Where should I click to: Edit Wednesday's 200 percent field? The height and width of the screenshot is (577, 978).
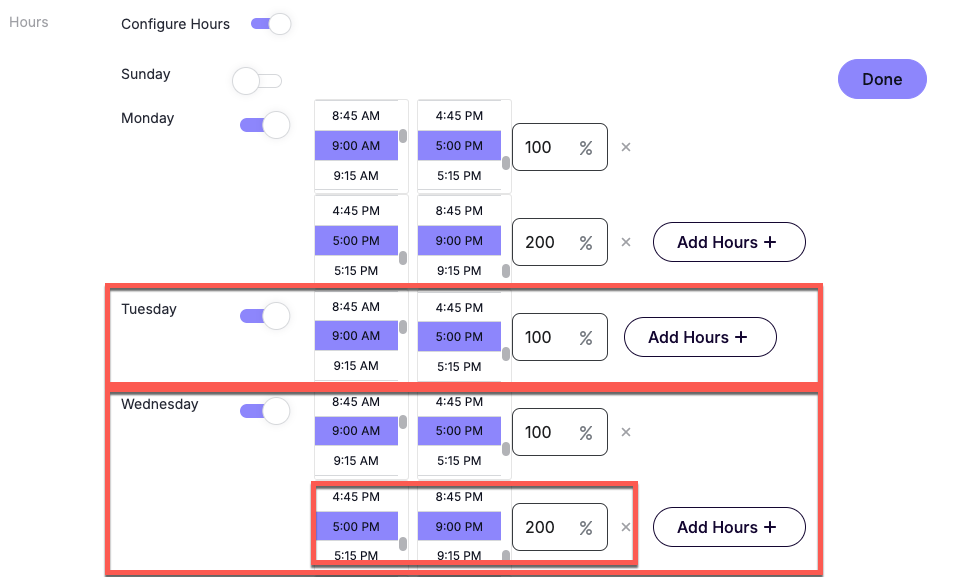pos(559,527)
